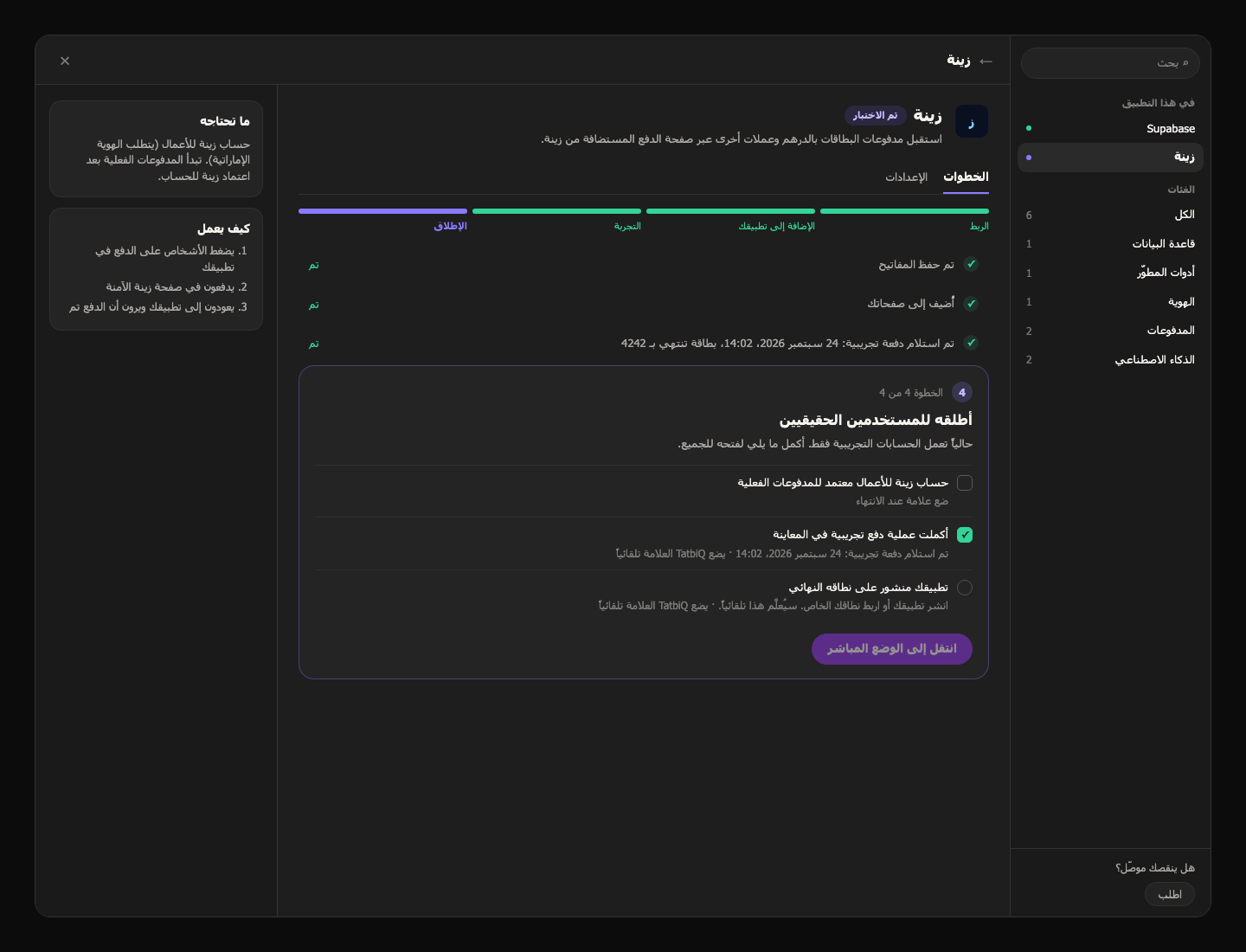
Task: Click the check icon beside تم حفظ المفاتيح
Action: [x=971, y=265]
